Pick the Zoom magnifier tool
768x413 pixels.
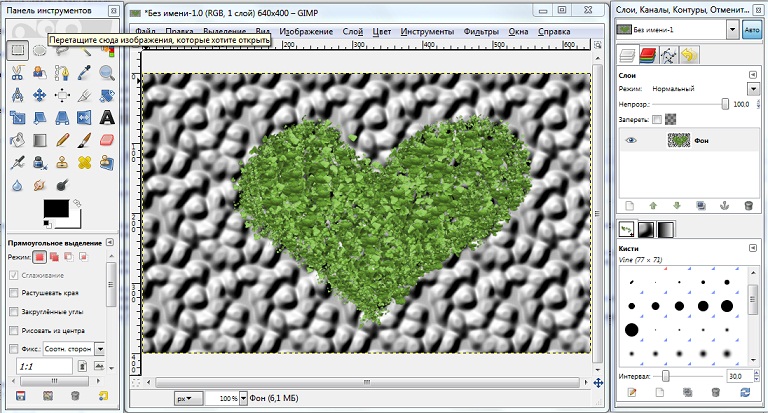tap(107, 72)
